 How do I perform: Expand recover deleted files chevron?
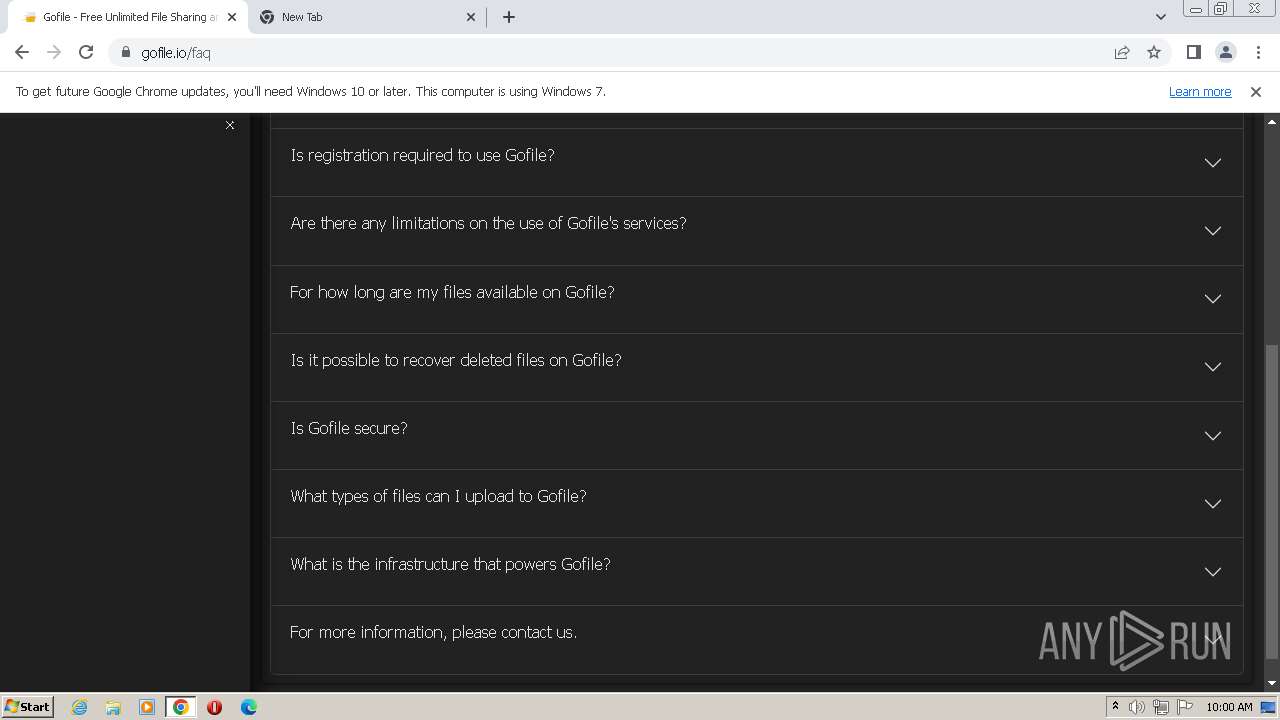[1213, 366]
